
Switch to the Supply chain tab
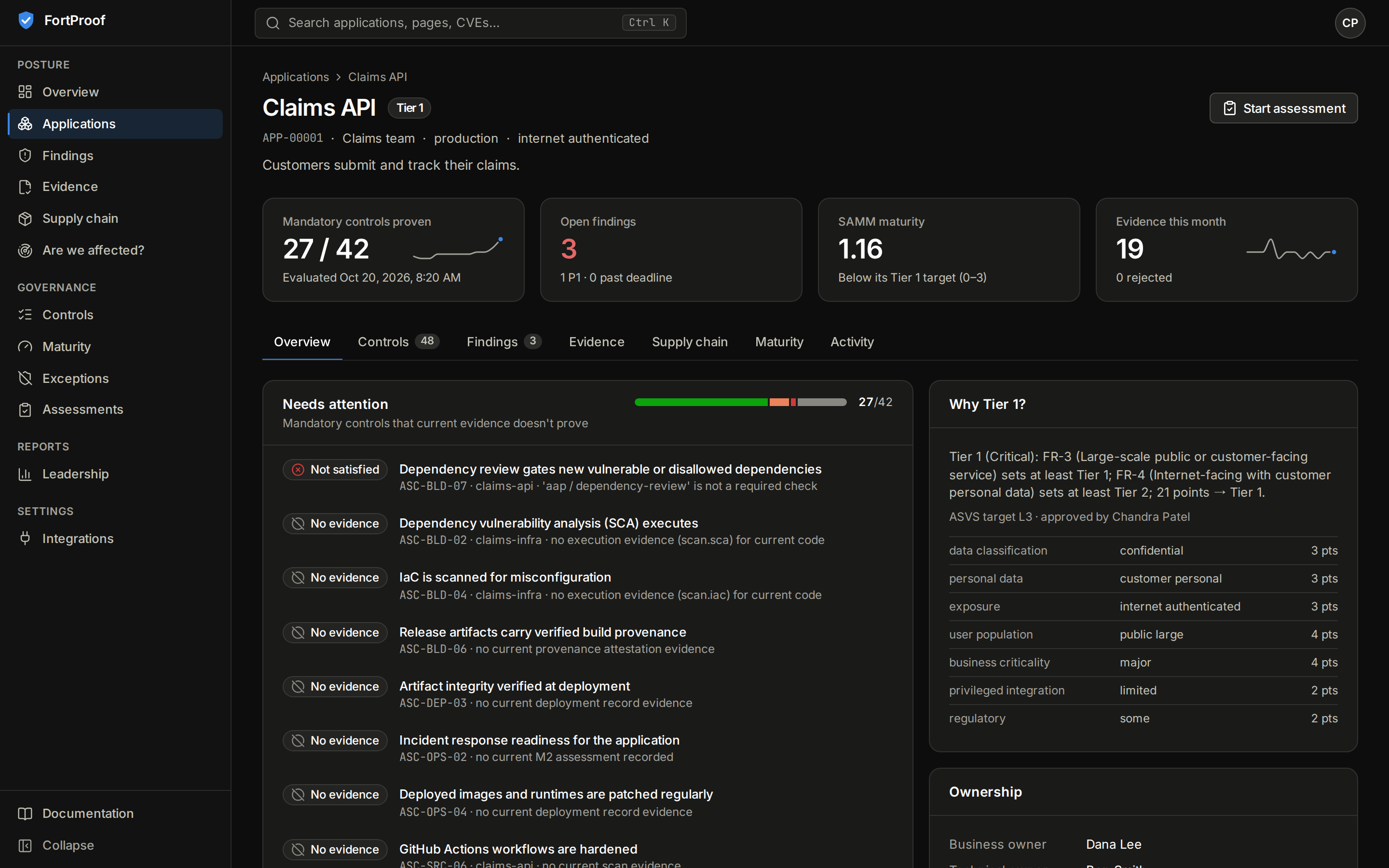point(689,341)
